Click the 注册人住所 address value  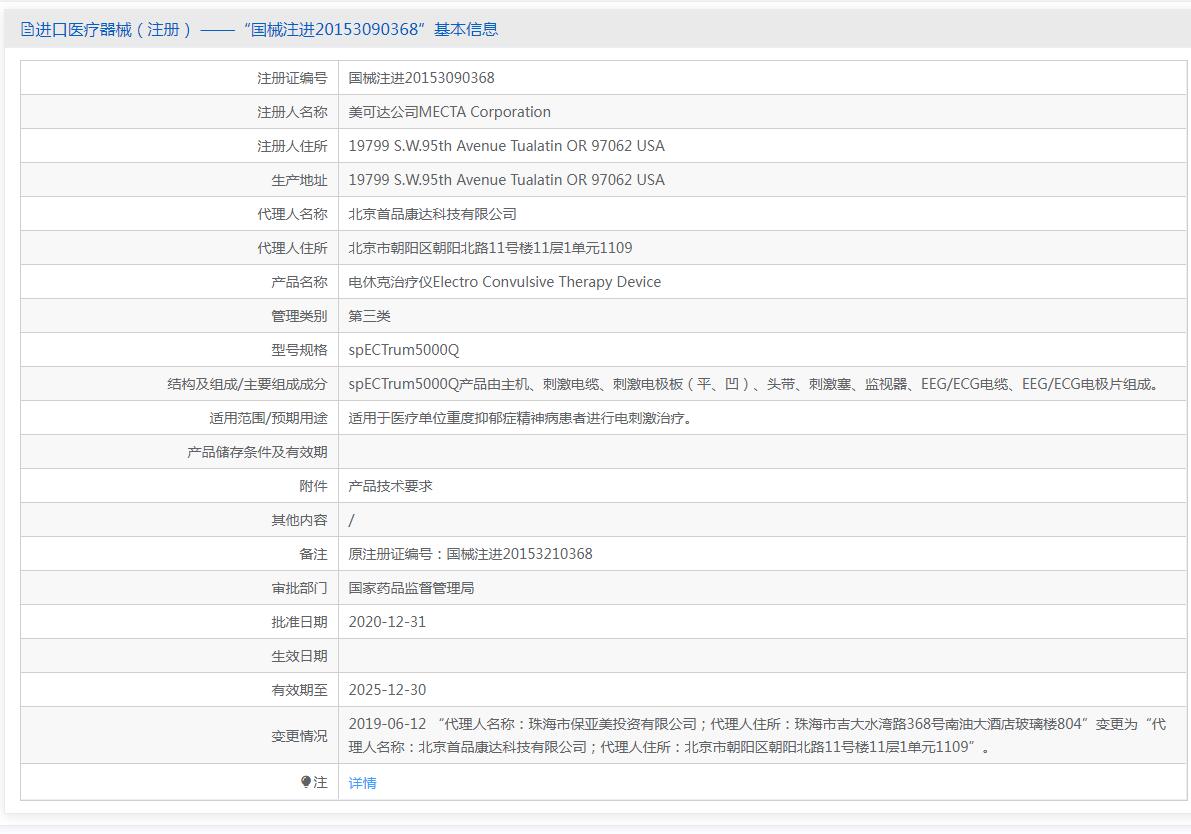[507, 146]
